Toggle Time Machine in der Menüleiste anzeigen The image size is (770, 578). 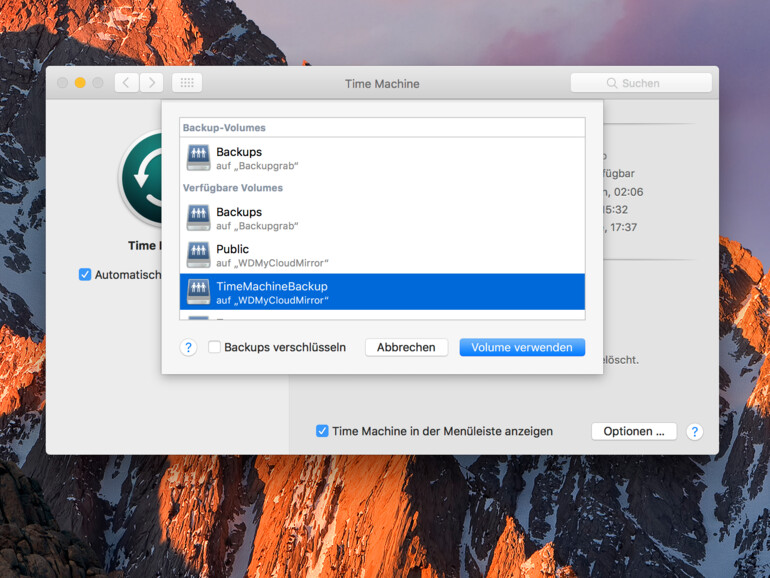point(322,431)
